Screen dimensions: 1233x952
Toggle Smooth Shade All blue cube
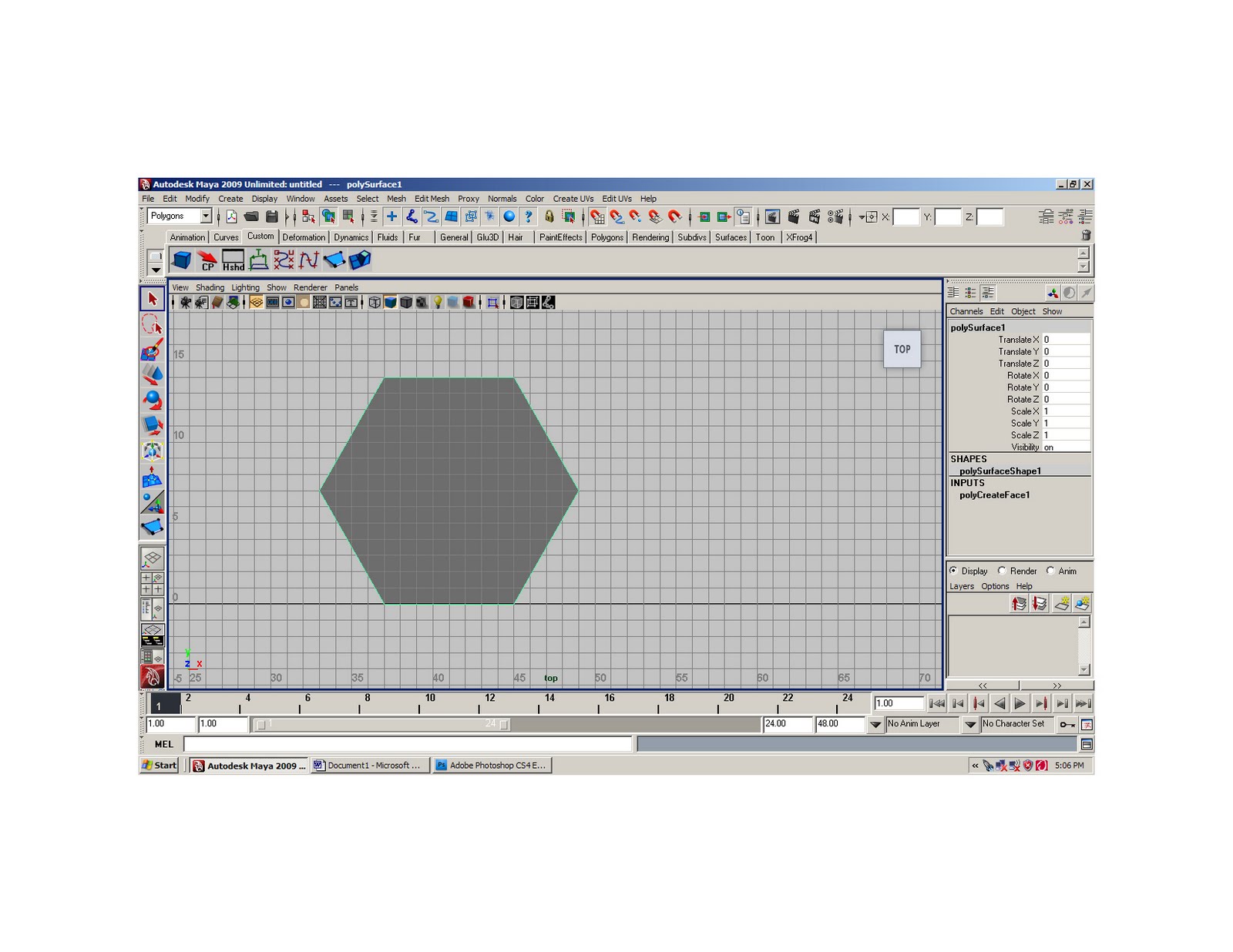coord(391,303)
